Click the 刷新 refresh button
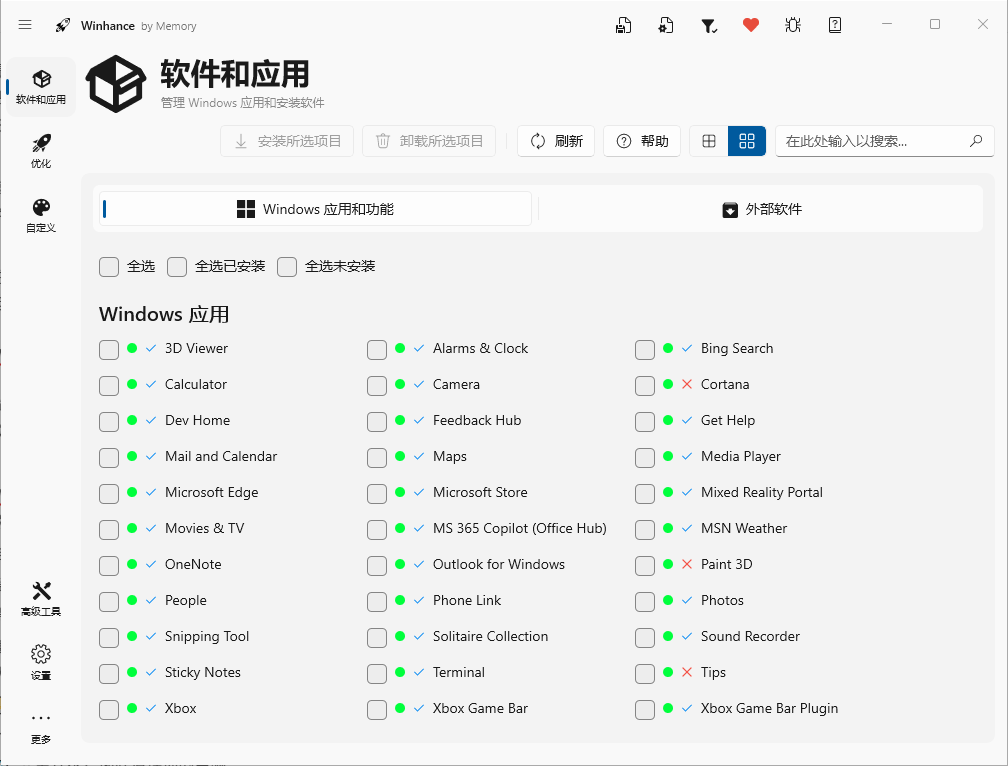 coord(556,141)
